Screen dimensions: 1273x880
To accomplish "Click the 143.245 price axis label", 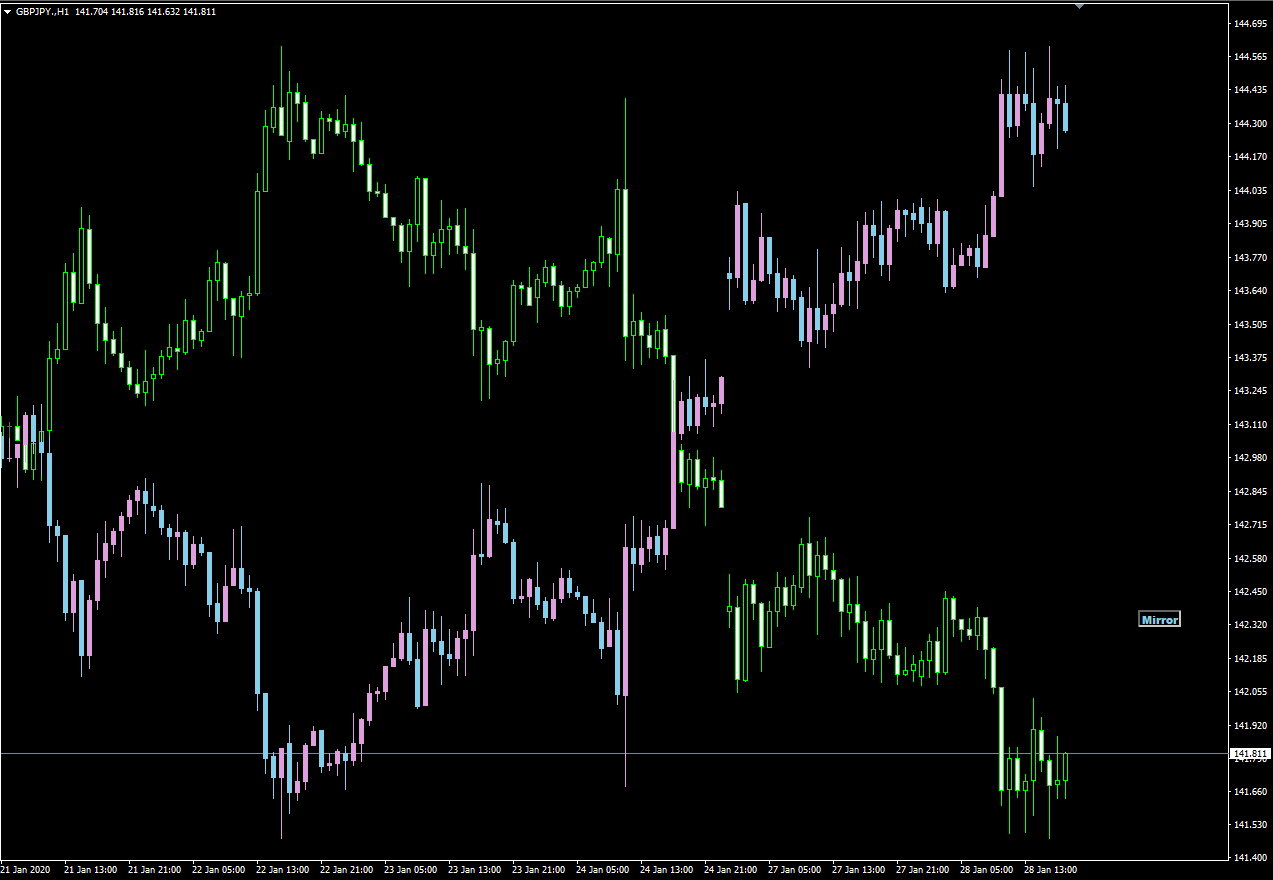I will coord(1251,391).
